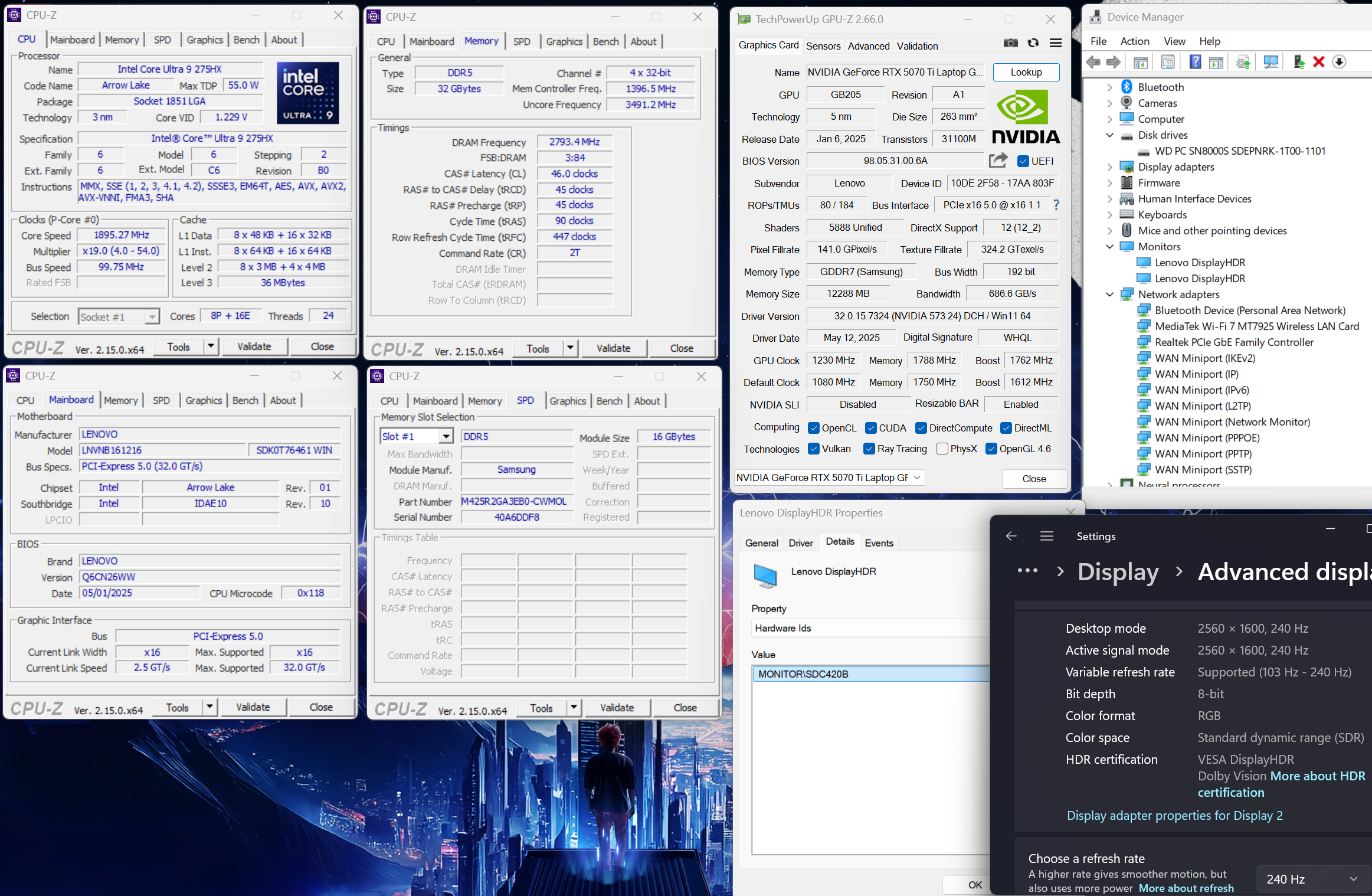Toggle the PhysX checkbox
The height and width of the screenshot is (896, 1372).
(942, 449)
